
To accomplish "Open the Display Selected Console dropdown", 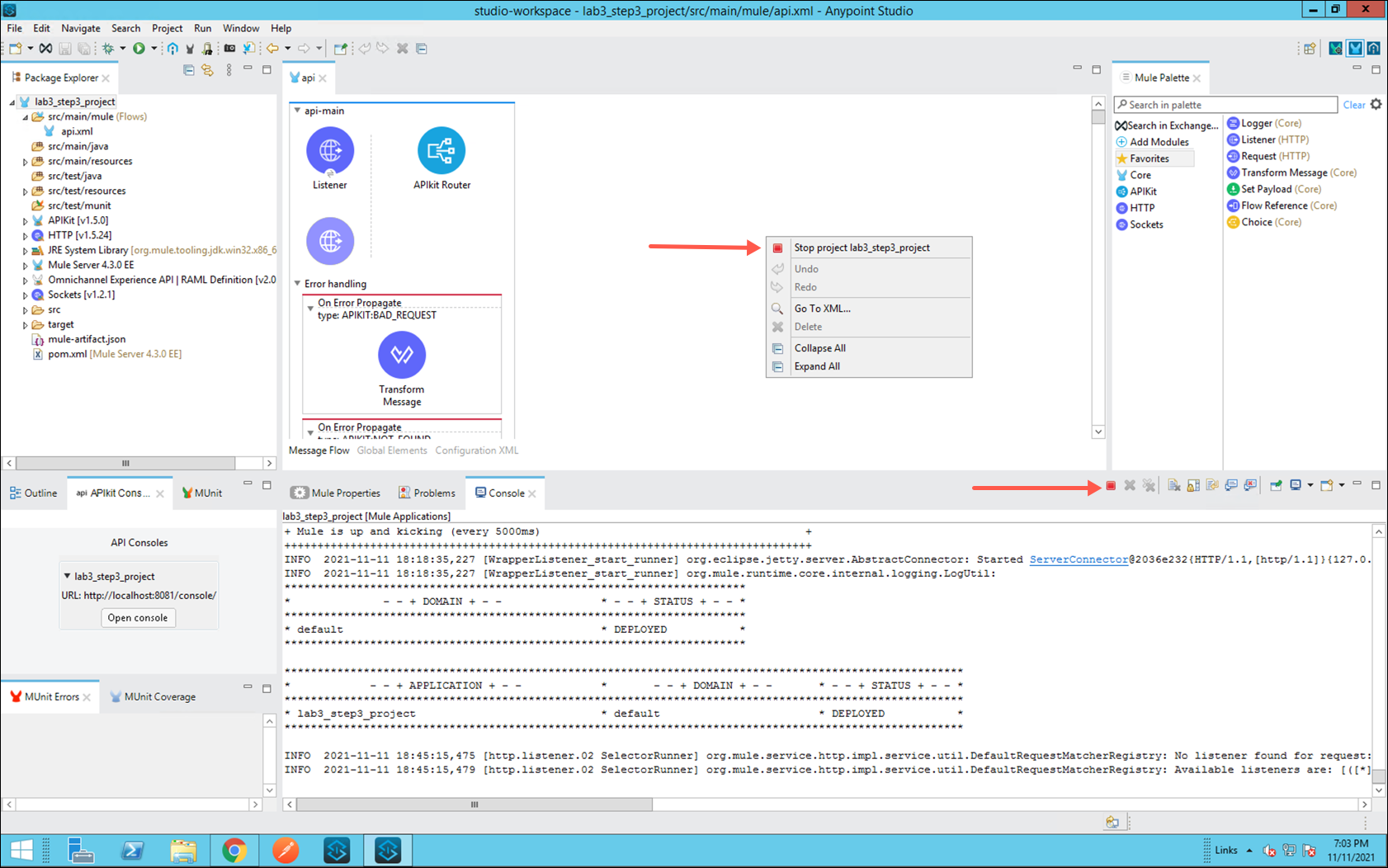I will point(1310,486).
